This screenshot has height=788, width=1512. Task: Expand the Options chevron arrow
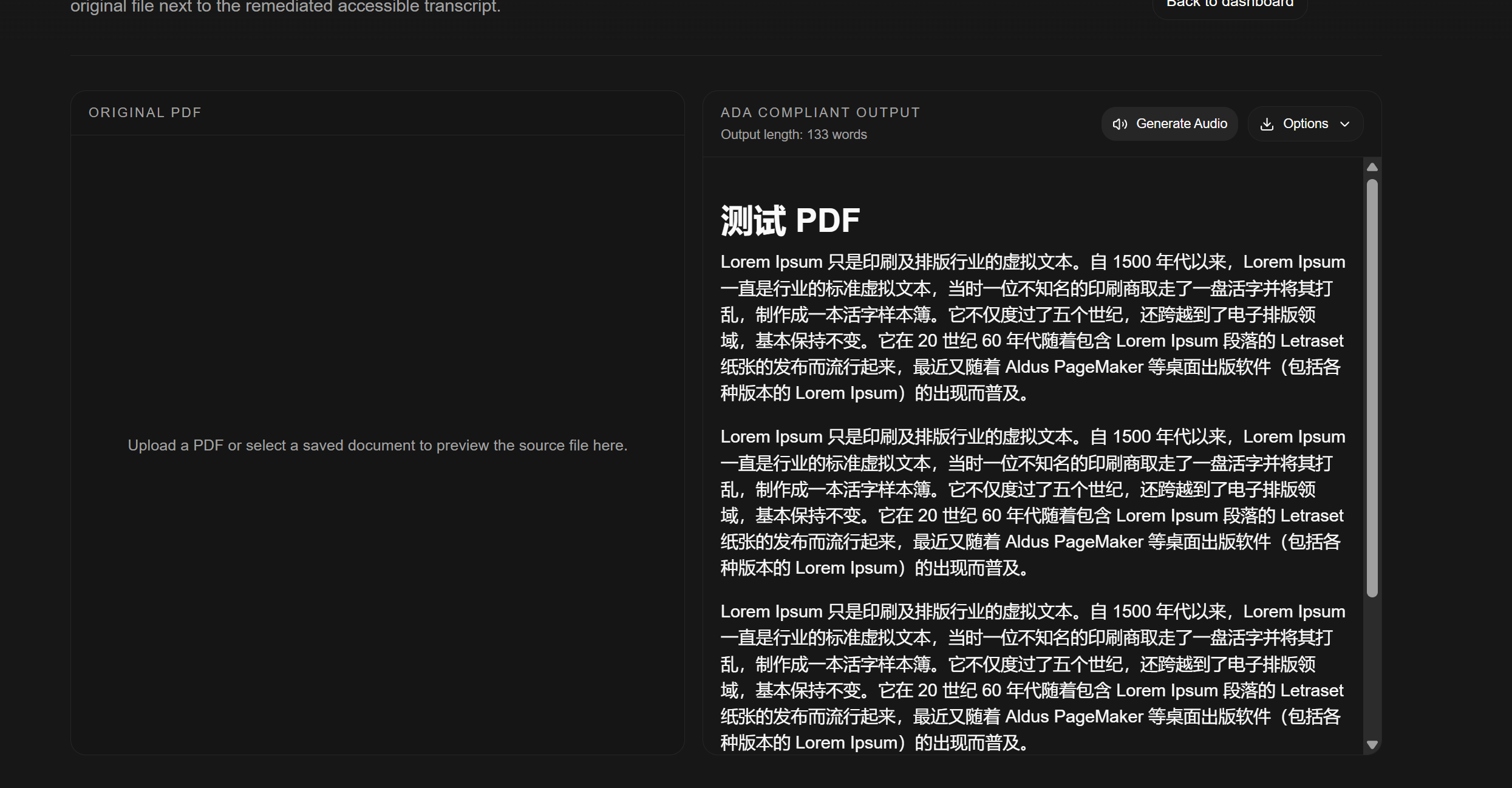[1345, 124]
